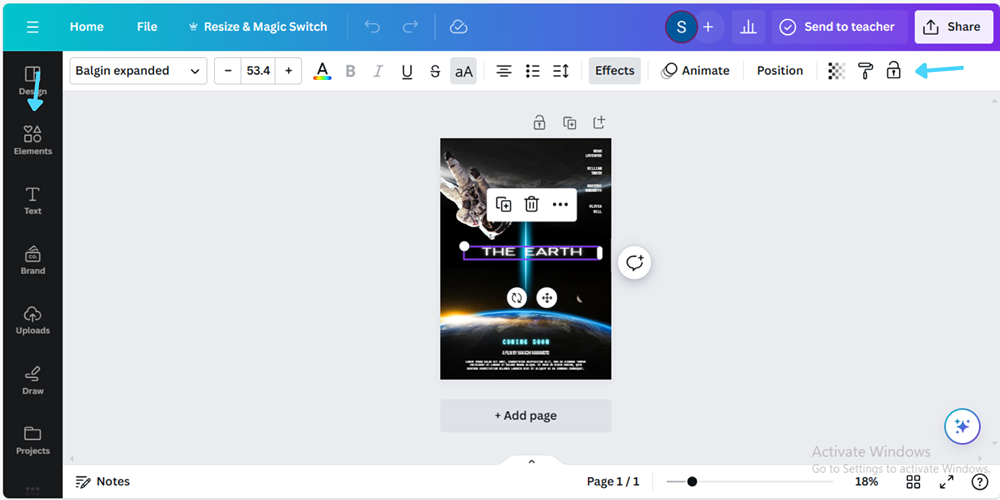Open the Balgin expanded font dropdown
This screenshot has width=1000, height=500.
[x=138, y=71]
